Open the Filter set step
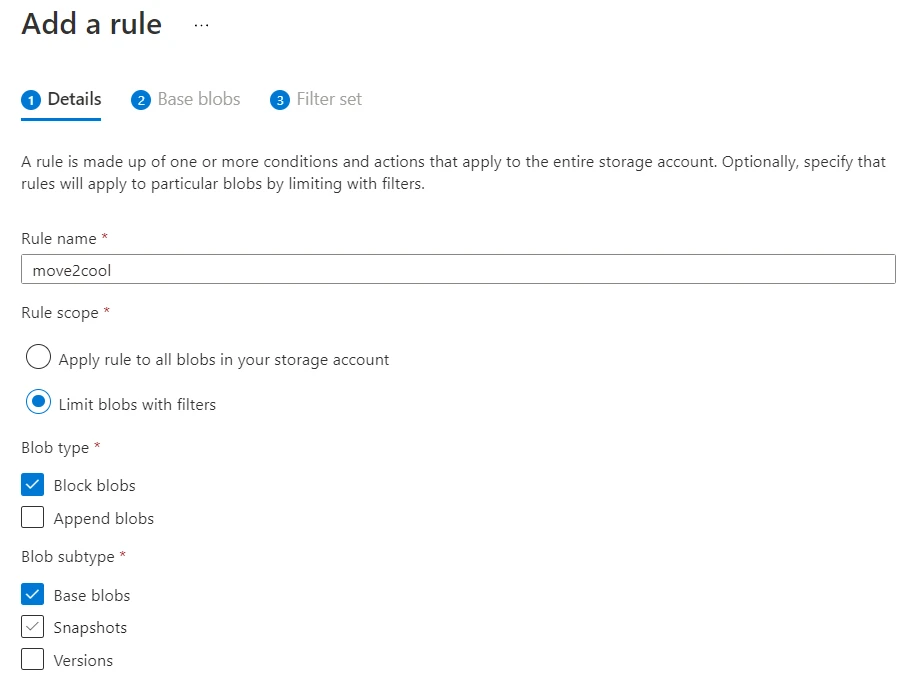 pyautogui.click(x=327, y=99)
